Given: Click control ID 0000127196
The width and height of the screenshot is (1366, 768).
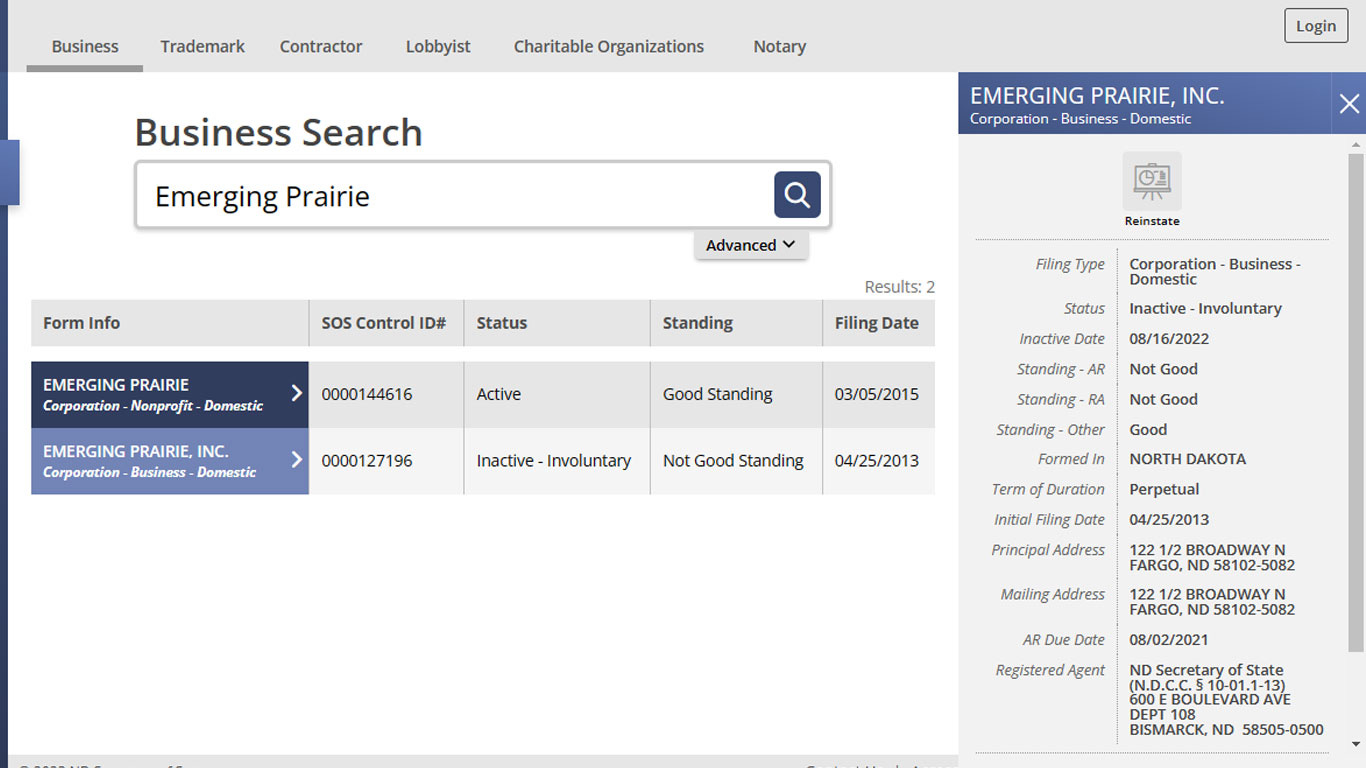Looking at the screenshot, I should [367, 461].
